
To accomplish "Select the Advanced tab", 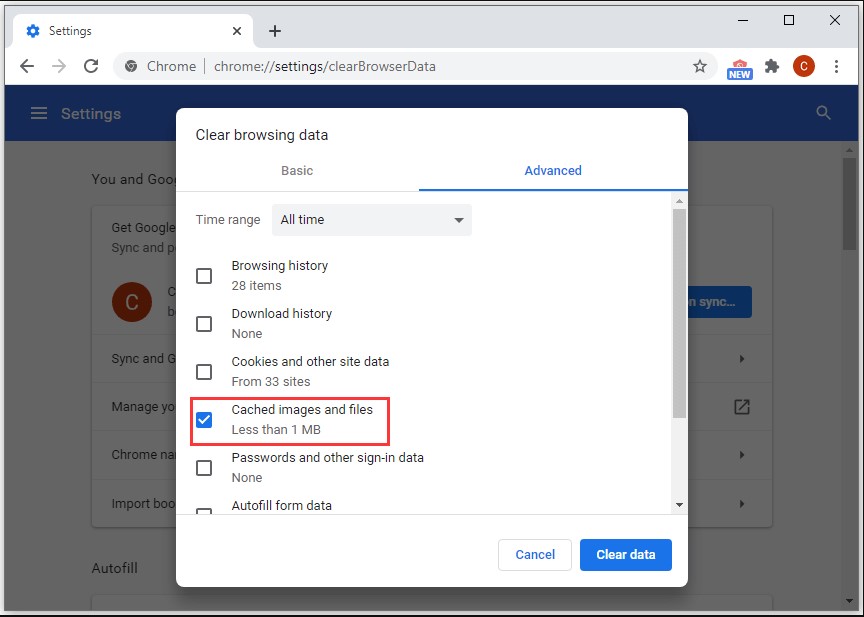I will 552,171.
